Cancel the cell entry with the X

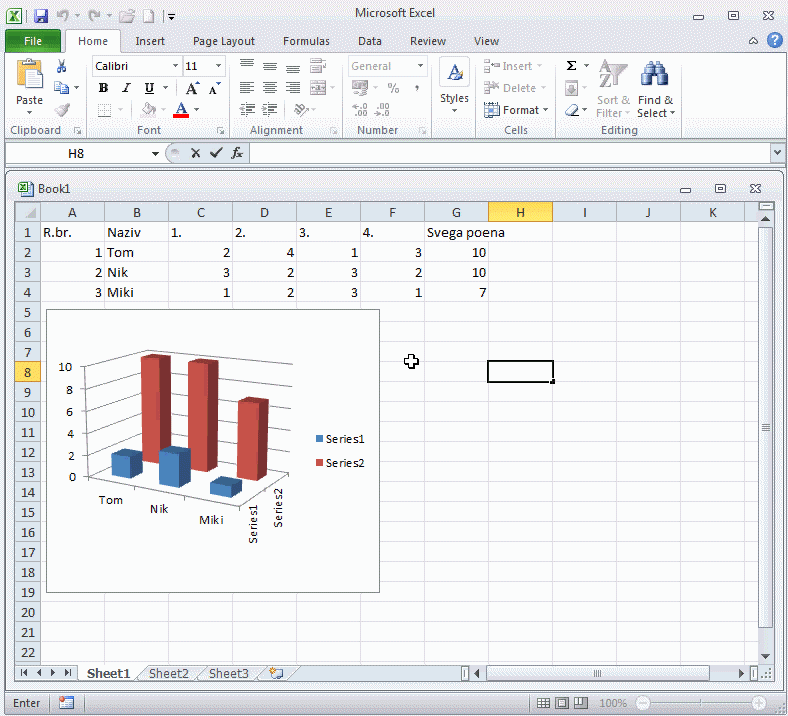click(x=195, y=153)
